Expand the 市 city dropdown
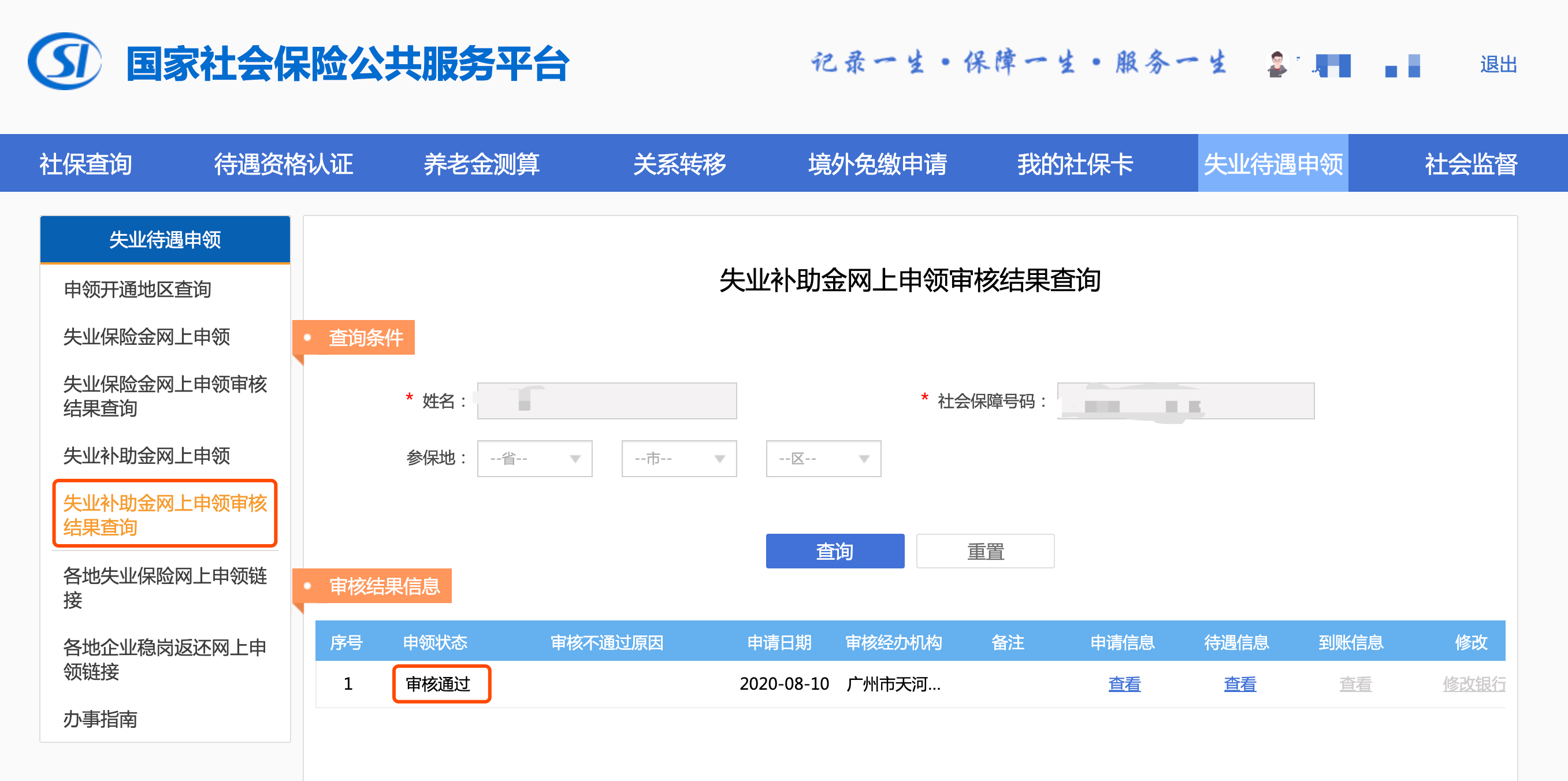The width and height of the screenshot is (1568, 781). (x=678, y=458)
